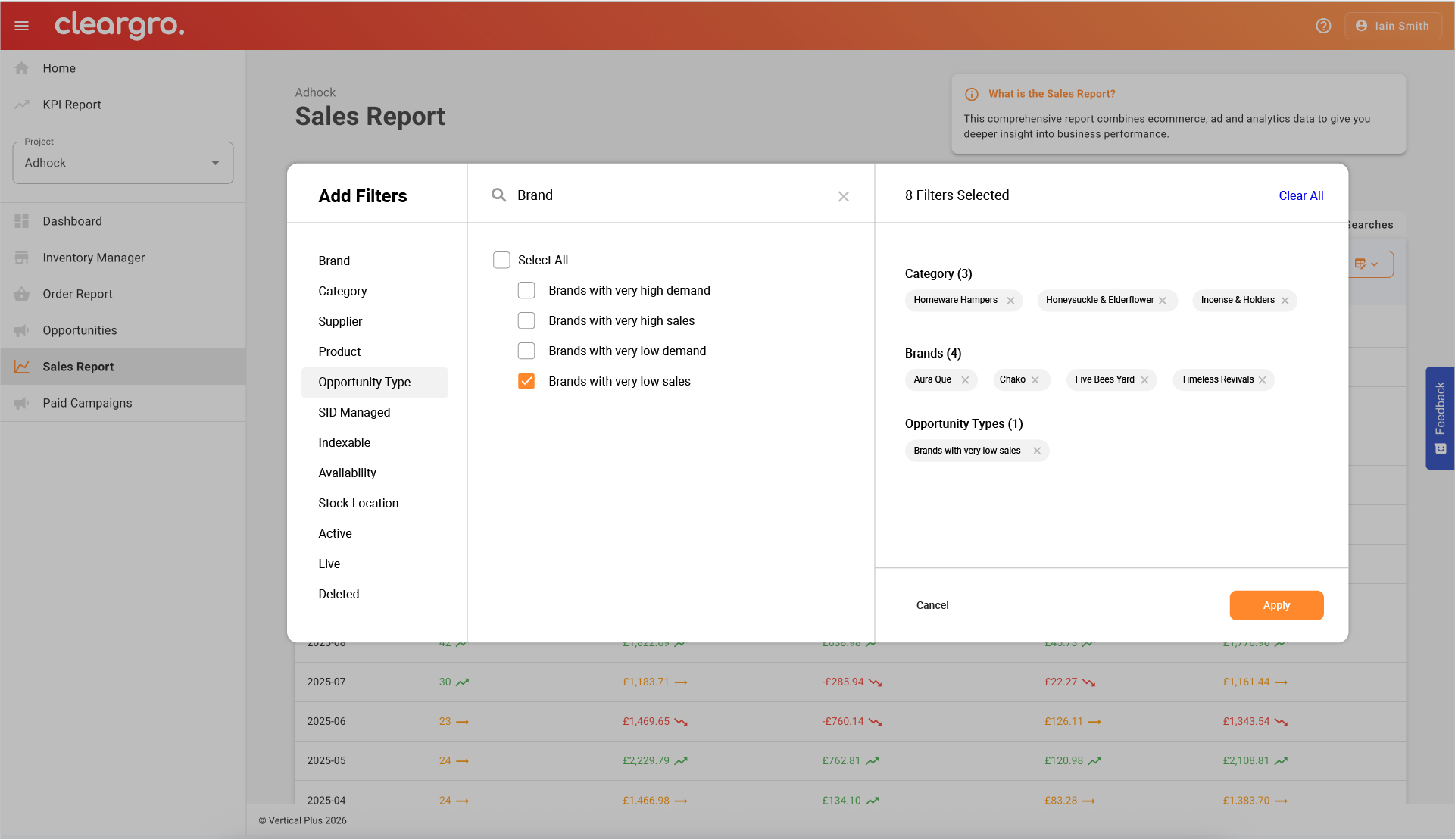Remove the Homeware Hampers category chip
1455x840 pixels.
[1010, 301]
